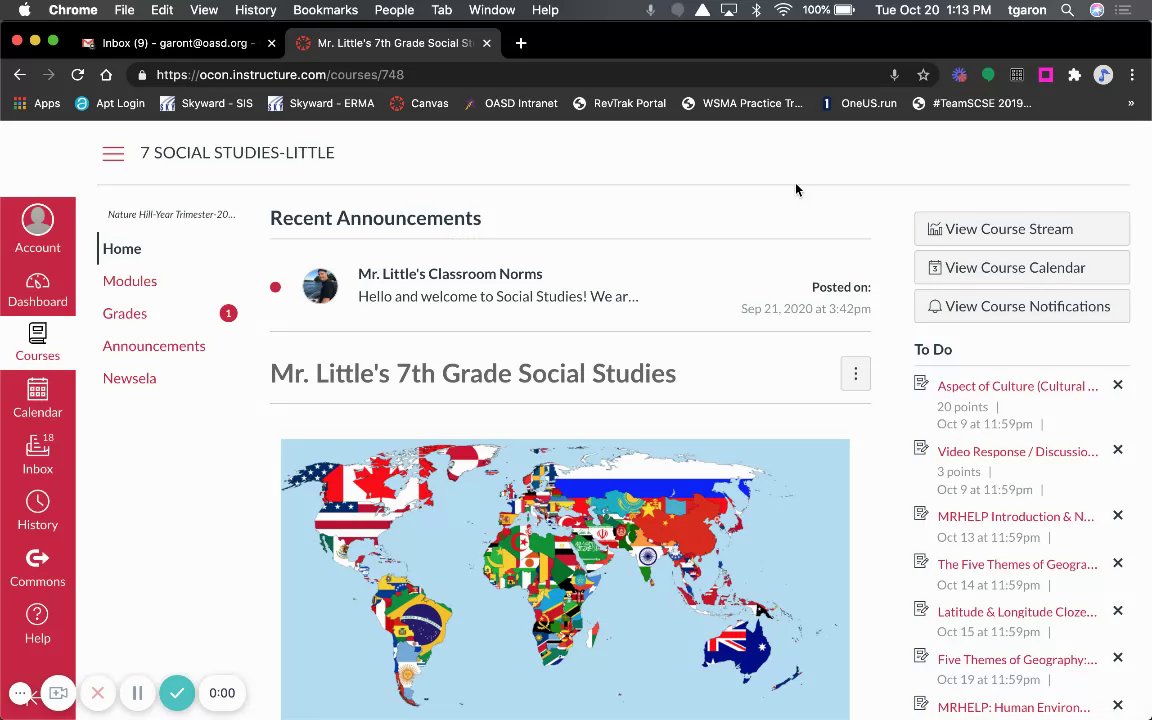The height and width of the screenshot is (720, 1152).
Task: Click the Home course navigation link
Action: point(122,249)
